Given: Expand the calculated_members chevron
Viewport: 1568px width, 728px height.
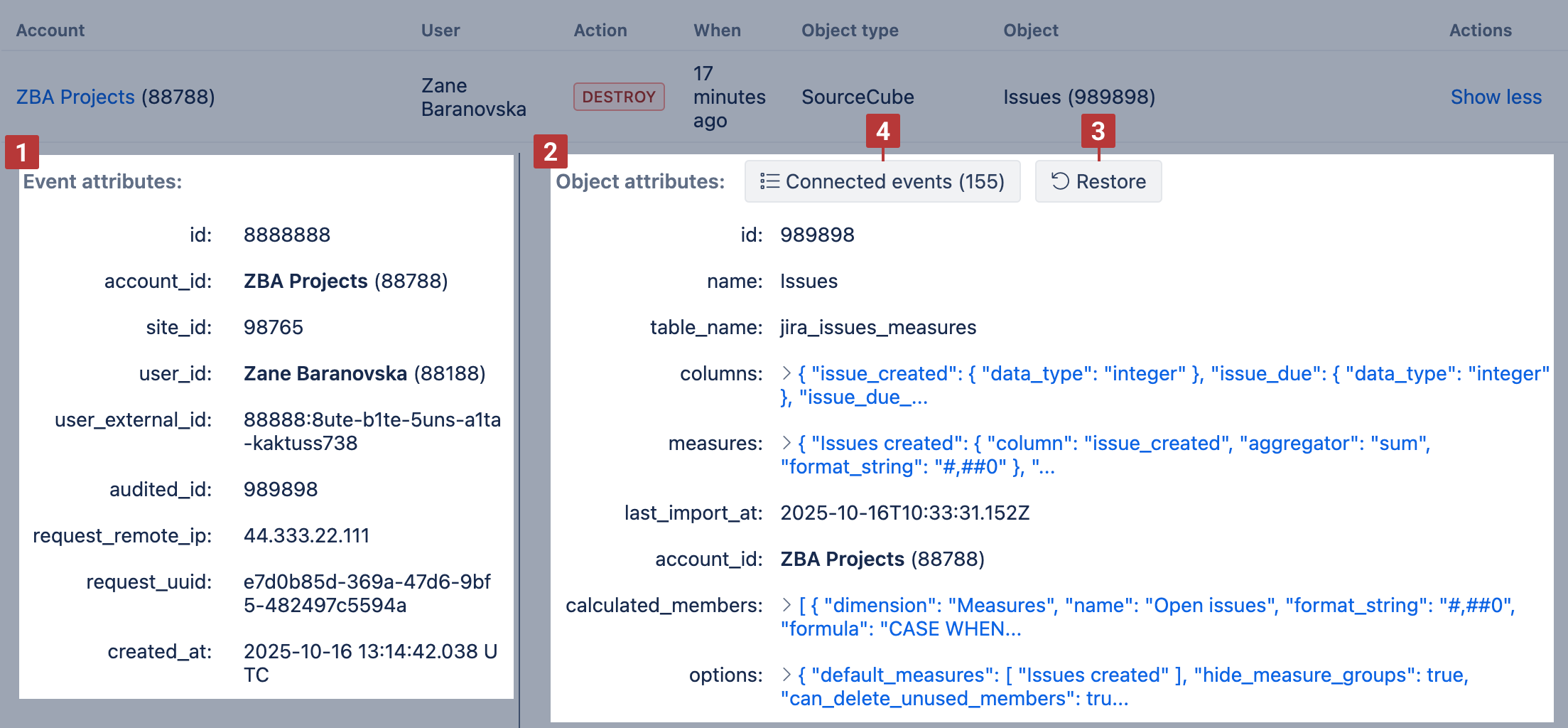Looking at the screenshot, I should 786,605.
